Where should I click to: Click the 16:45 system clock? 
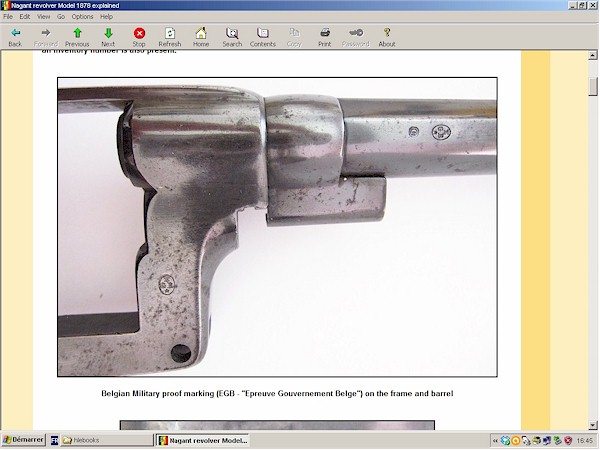[584, 441]
